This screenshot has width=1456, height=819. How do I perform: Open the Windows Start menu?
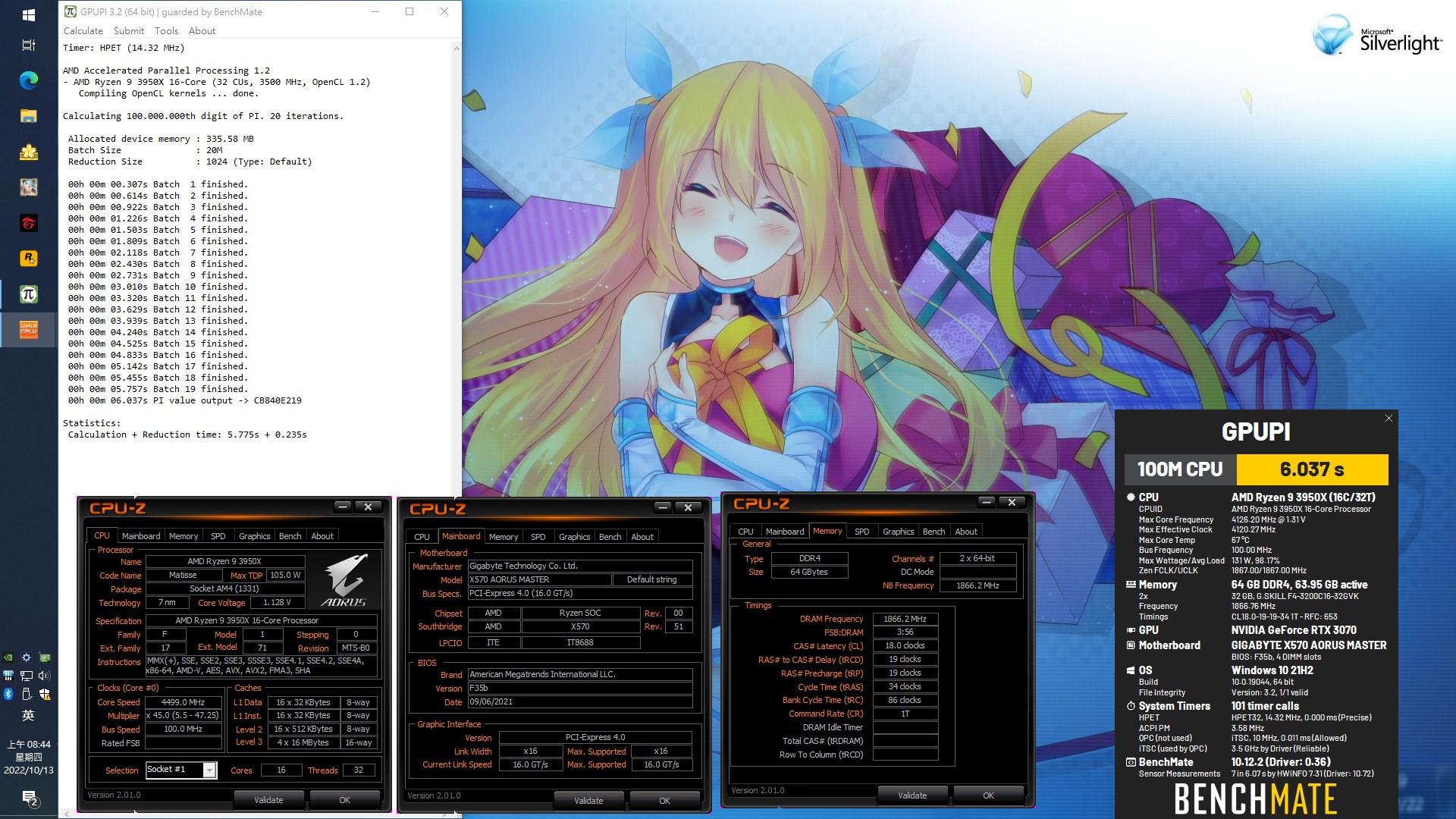28,14
